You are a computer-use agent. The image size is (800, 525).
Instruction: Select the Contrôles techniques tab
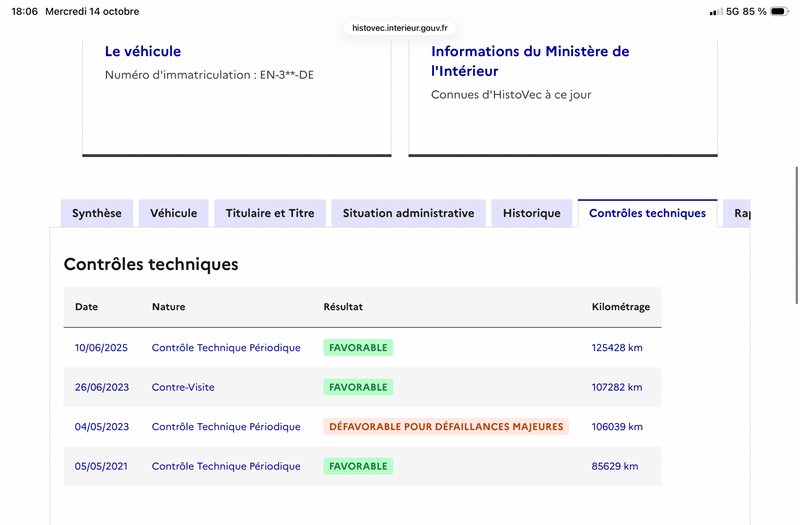pyautogui.click(x=647, y=213)
